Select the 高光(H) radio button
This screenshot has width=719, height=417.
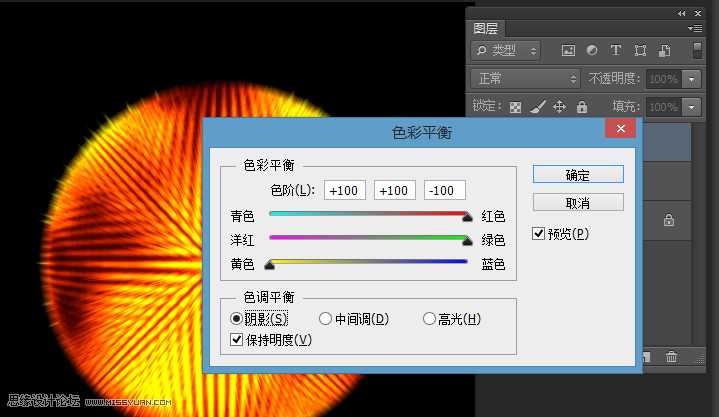[x=429, y=318]
